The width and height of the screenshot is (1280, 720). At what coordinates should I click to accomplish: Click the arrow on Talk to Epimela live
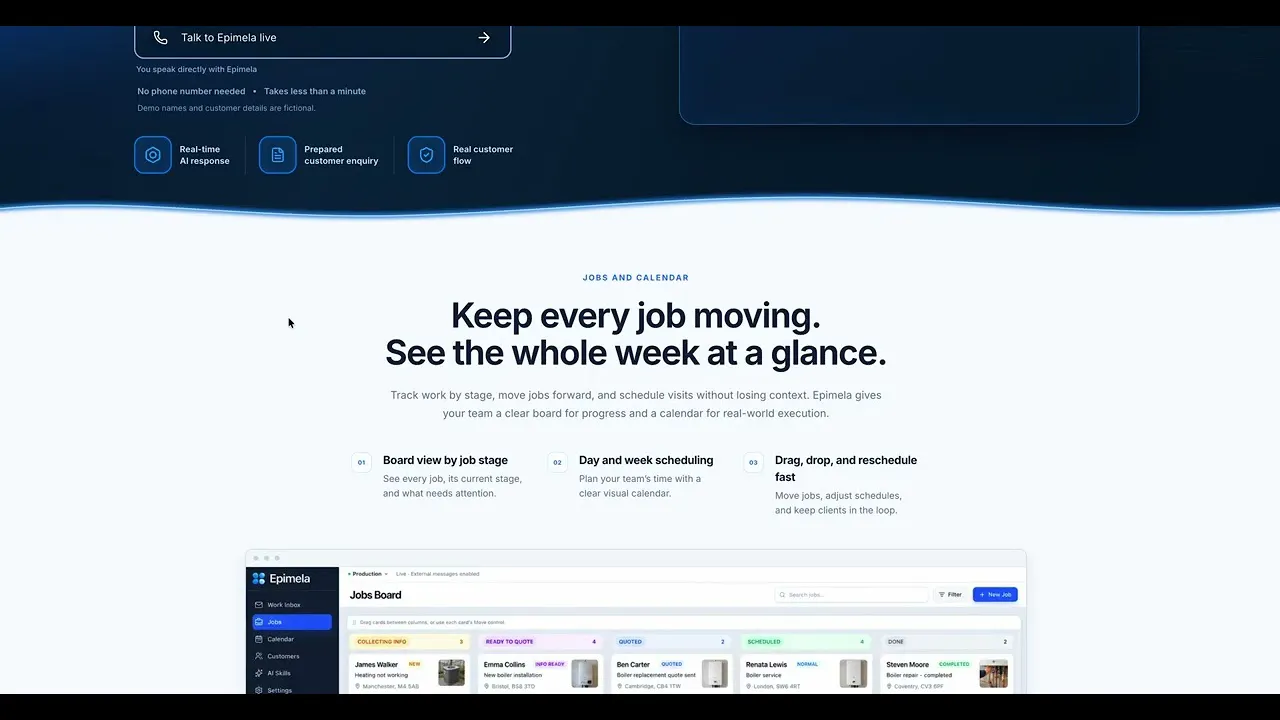coord(484,38)
